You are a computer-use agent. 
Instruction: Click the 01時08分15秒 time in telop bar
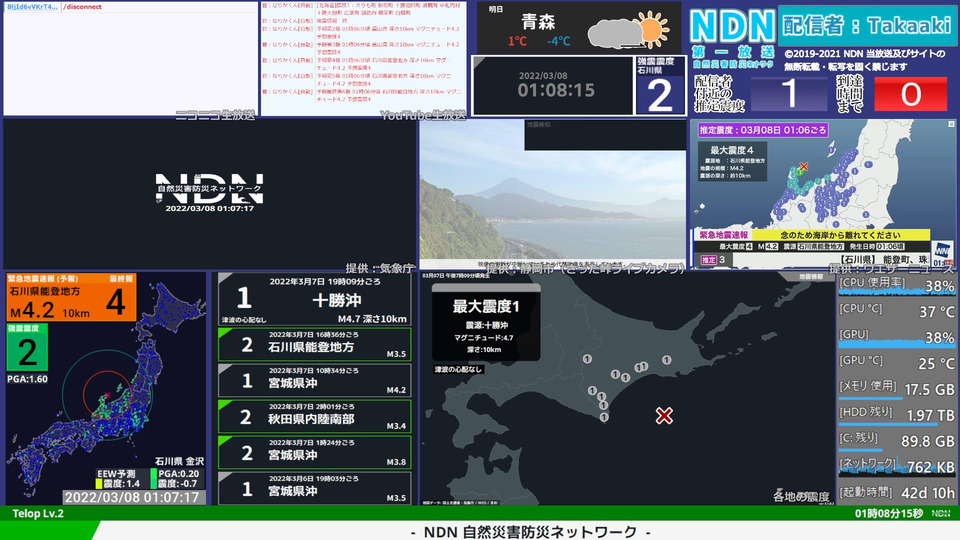coord(888,514)
